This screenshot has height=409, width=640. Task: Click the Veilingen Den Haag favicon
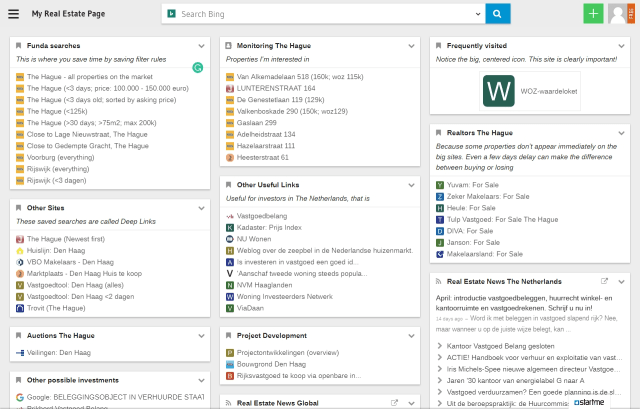[x=20, y=353]
